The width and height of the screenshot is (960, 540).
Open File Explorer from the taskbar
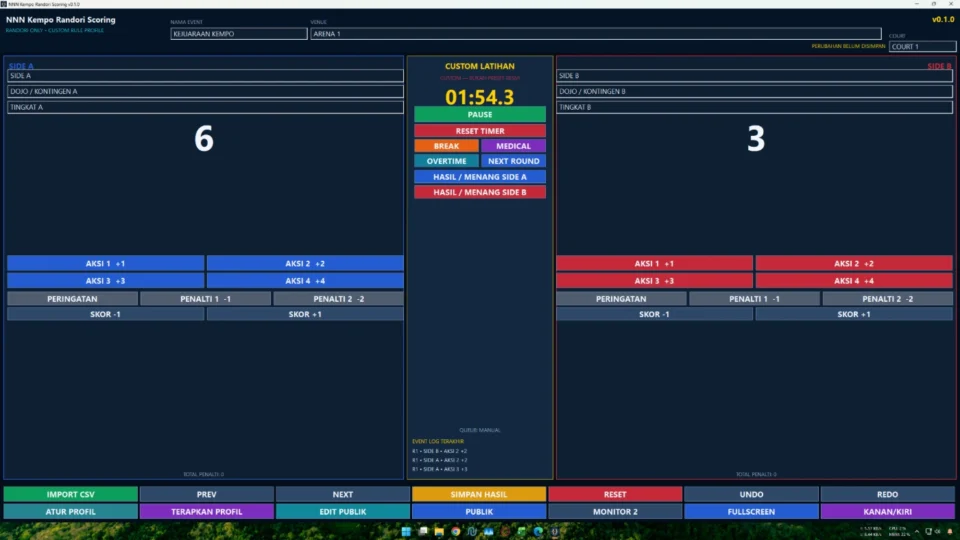pyautogui.click(x=439, y=531)
